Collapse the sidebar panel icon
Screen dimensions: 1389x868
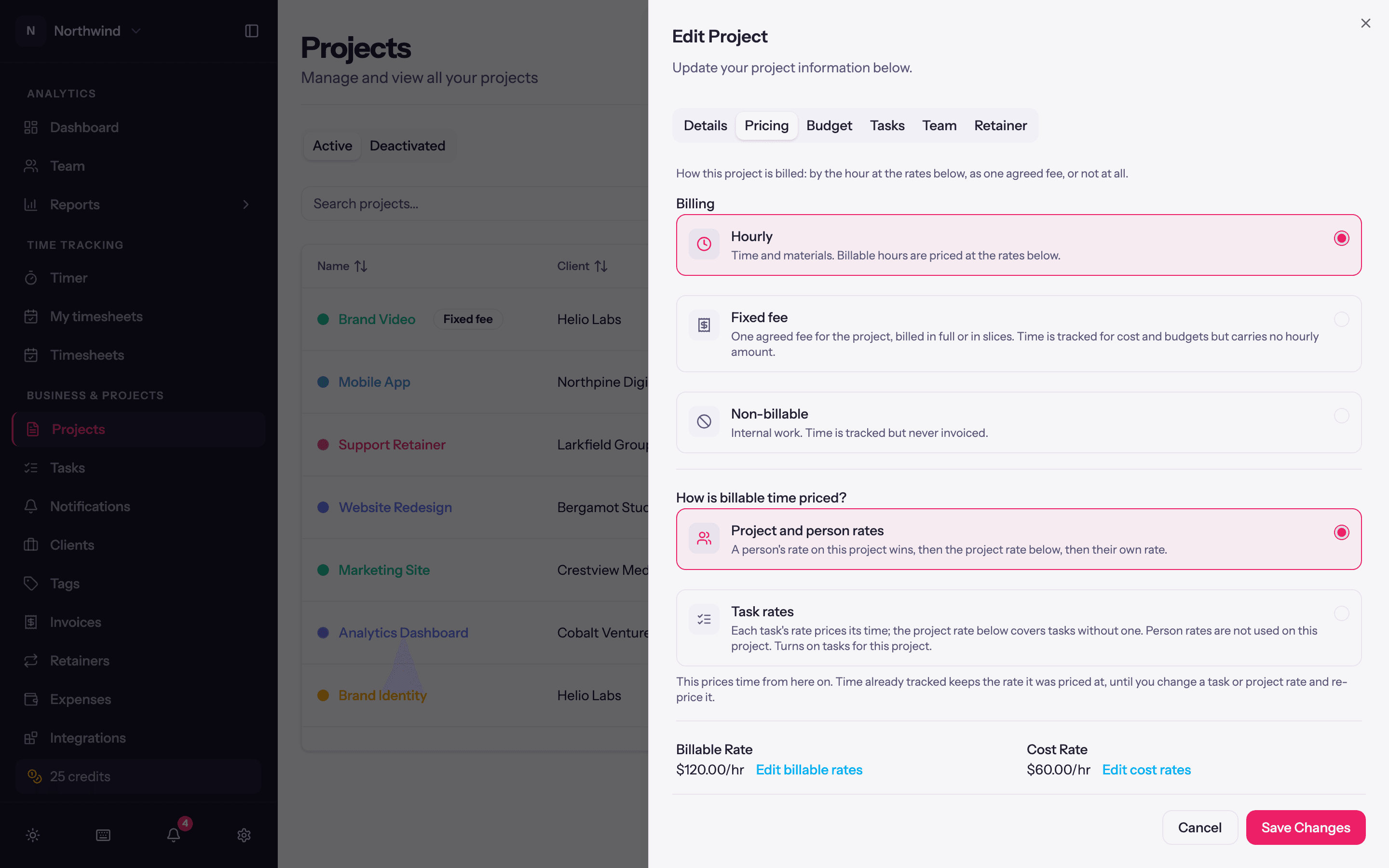point(251,31)
